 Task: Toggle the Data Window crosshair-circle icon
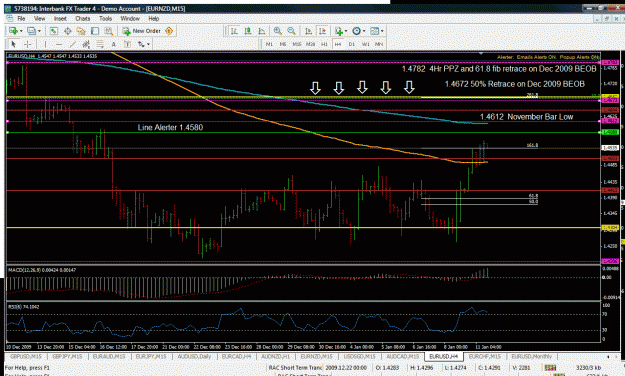(68, 31)
